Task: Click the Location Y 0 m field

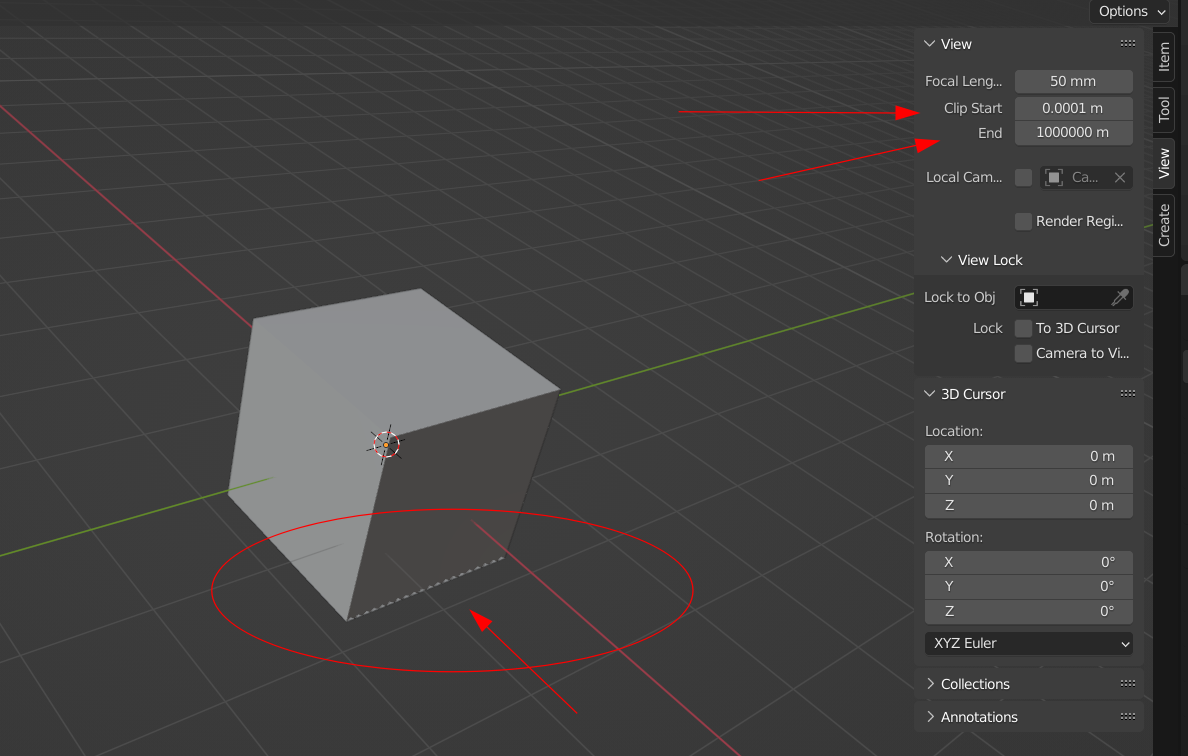Action: [x=1029, y=480]
